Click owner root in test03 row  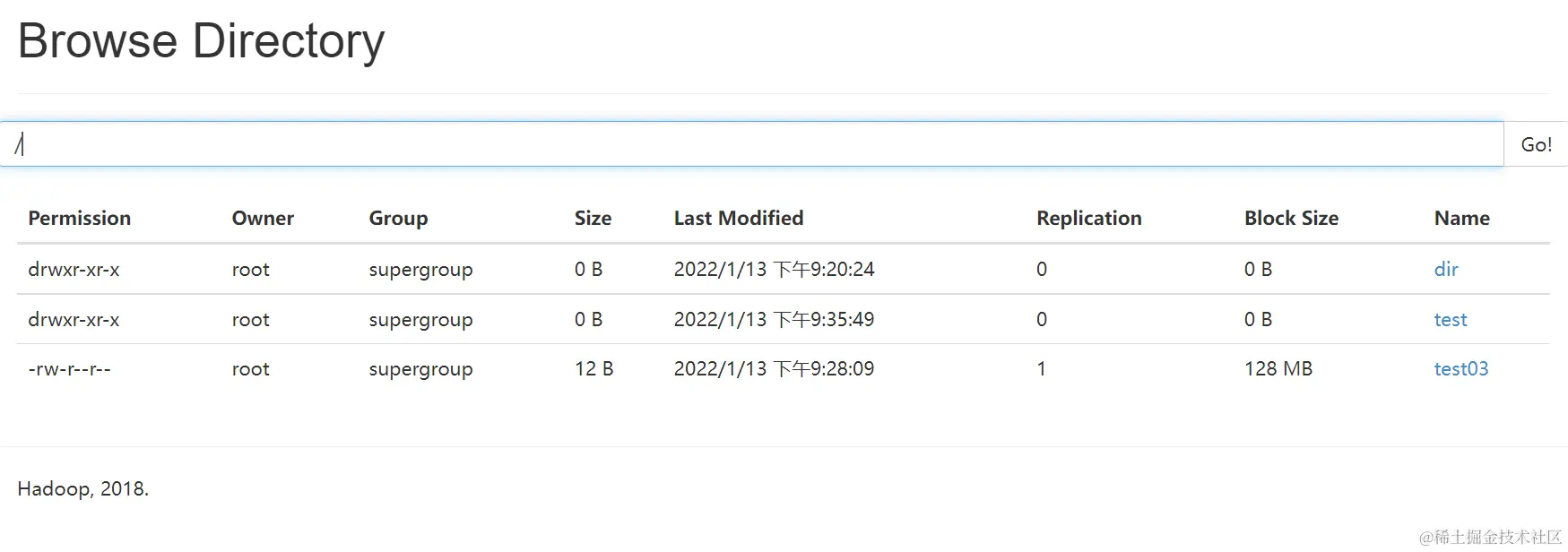251,368
